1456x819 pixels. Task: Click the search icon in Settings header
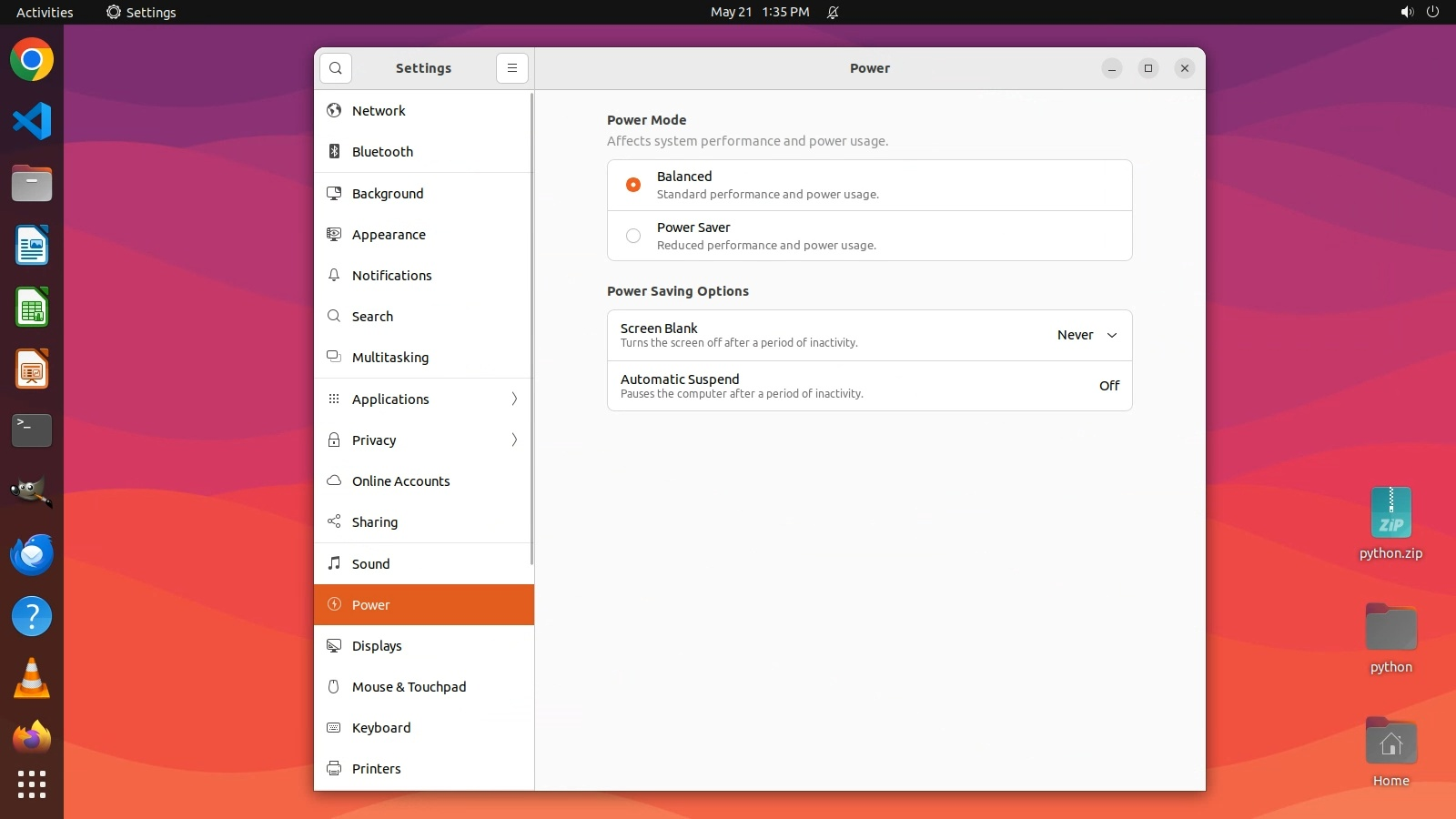point(336,68)
